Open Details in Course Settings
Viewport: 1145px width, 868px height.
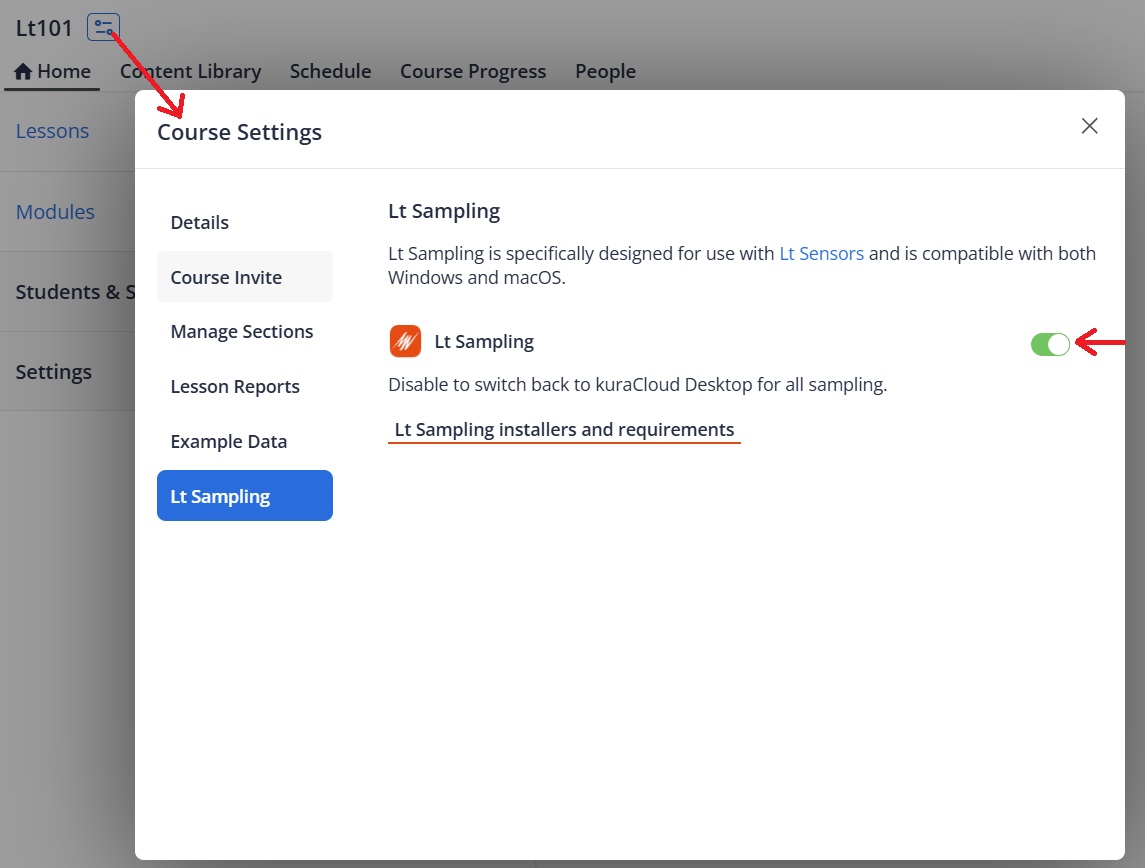(x=200, y=222)
